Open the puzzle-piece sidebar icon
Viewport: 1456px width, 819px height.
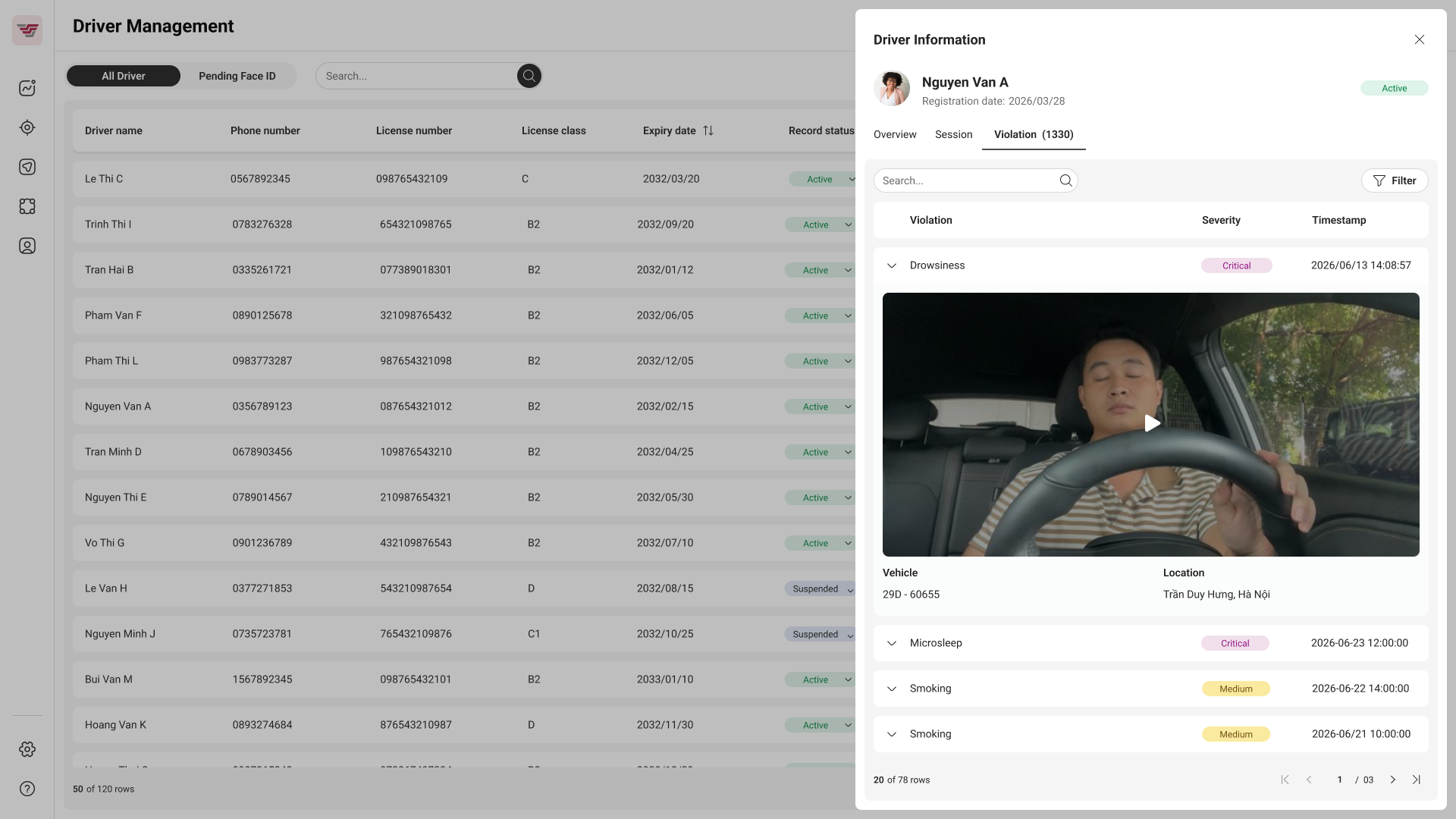(x=27, y=206)
